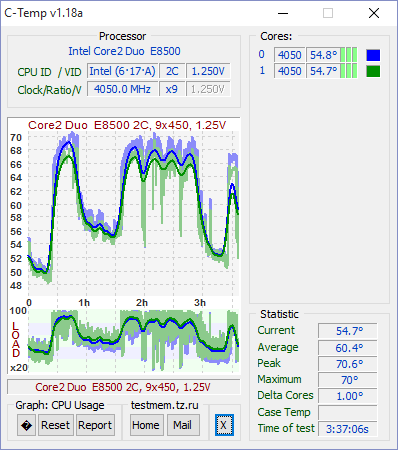Screen dimensions: 398x450
Task: Generate a report with the Report button
Action: (95, 425)
